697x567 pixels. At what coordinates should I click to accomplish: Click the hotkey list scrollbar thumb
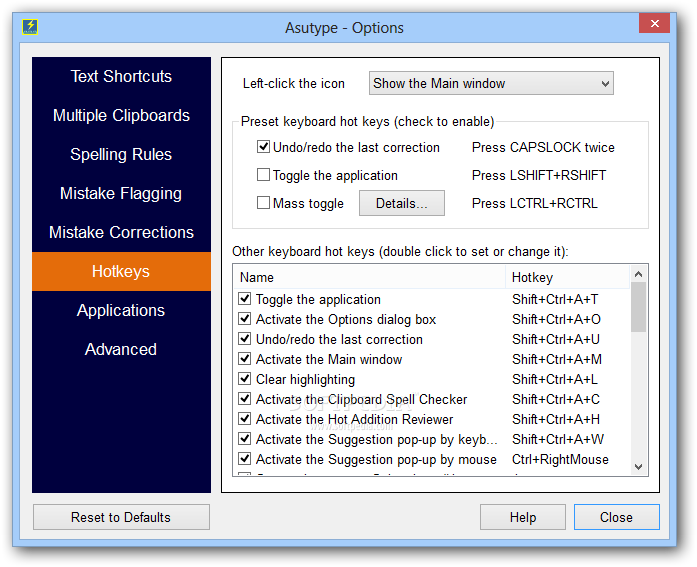tap(638, 307)
